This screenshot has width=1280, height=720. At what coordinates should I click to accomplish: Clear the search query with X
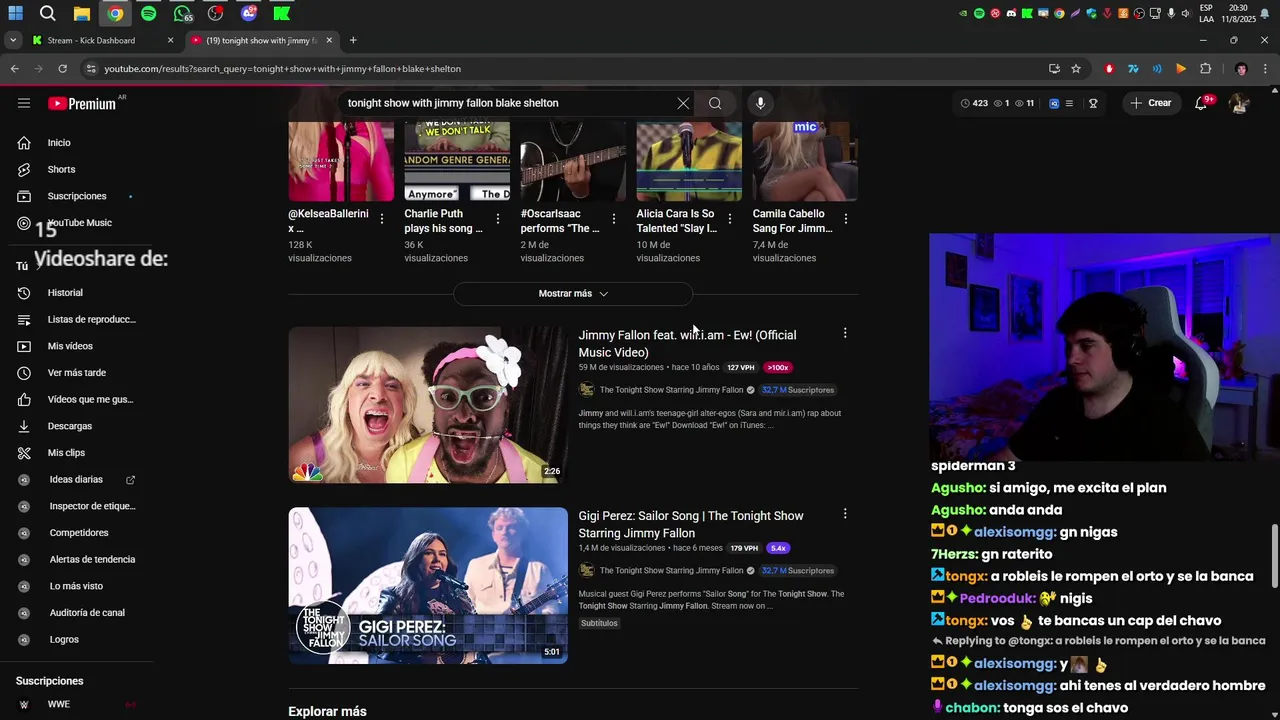683,103
